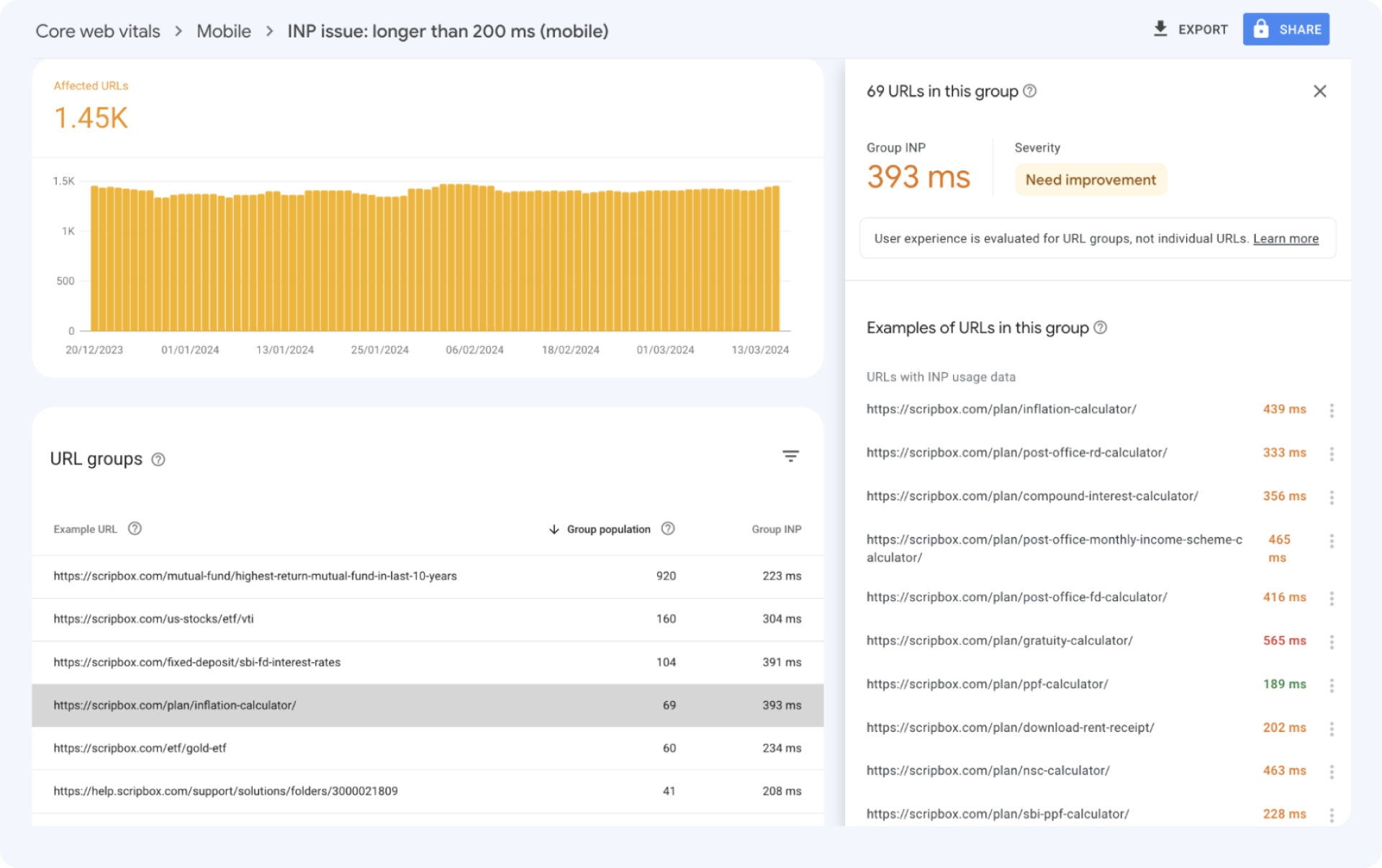Click example URL compound-interest-calculator
The image size is (1382, 868).
pos(1032,496)
